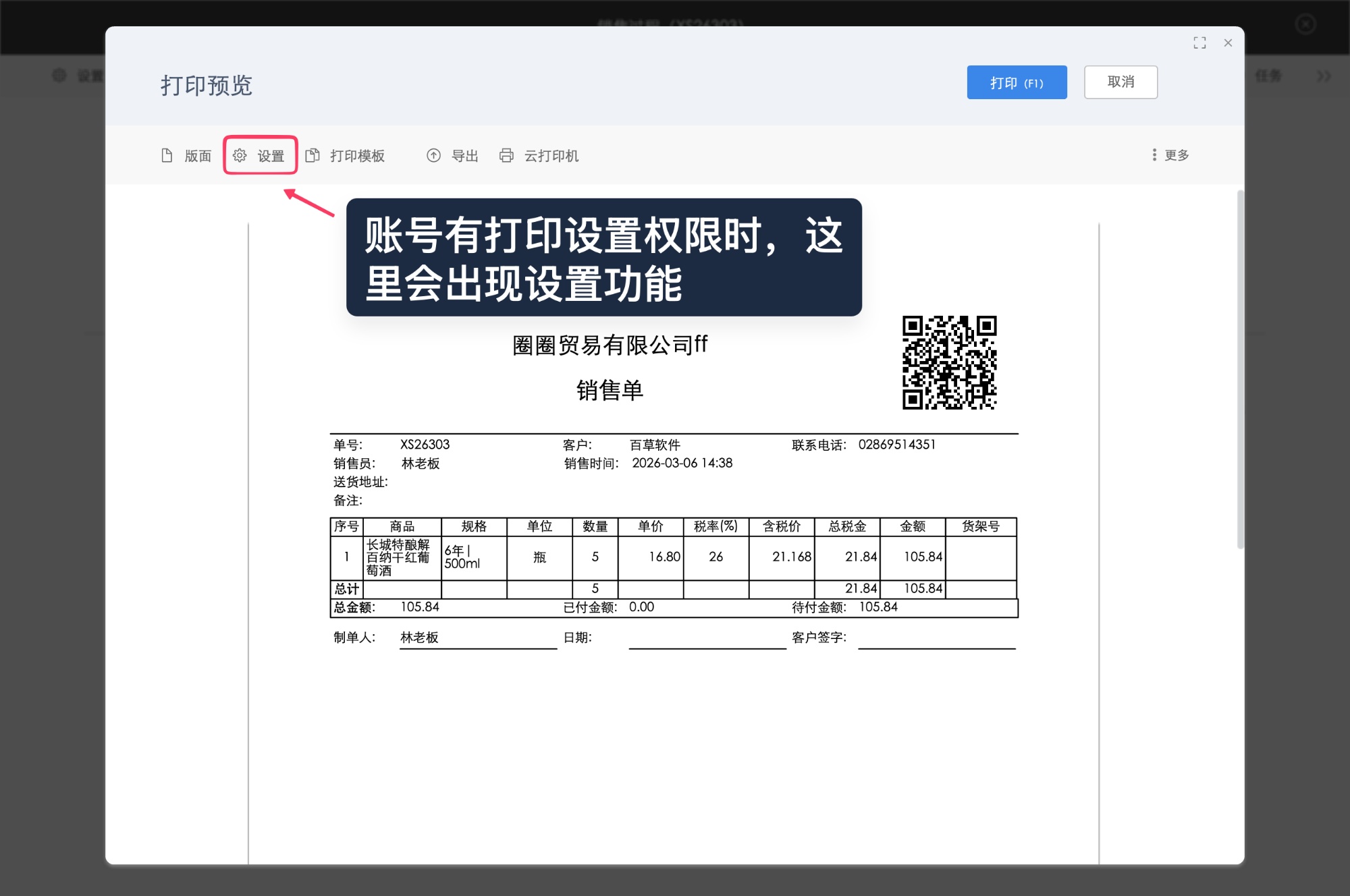
Task: Click the background 设置 gear icon
Action: point(58,76)
